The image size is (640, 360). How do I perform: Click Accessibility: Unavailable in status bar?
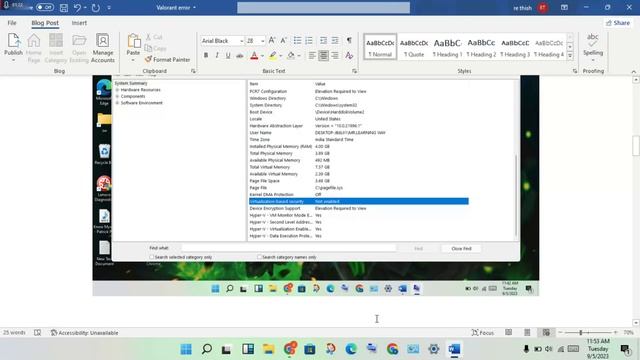point(84,333)
